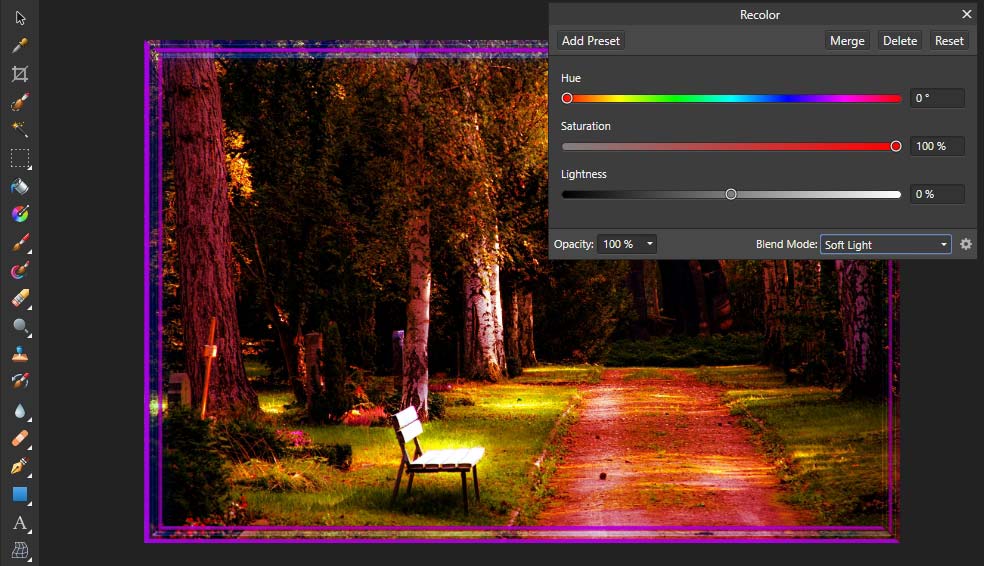This screenshot has height=566, width=984.
Task: Click the Merge button
Action: (847, 41)
